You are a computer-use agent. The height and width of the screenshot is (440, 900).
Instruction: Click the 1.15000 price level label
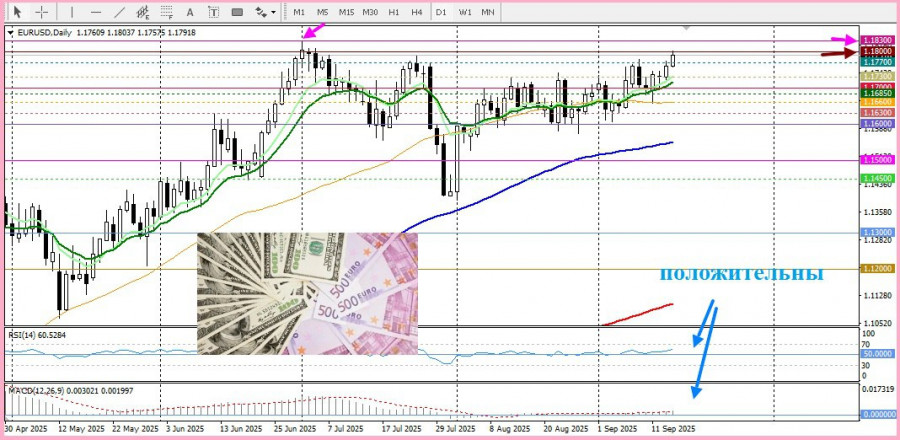coord(876,160)
